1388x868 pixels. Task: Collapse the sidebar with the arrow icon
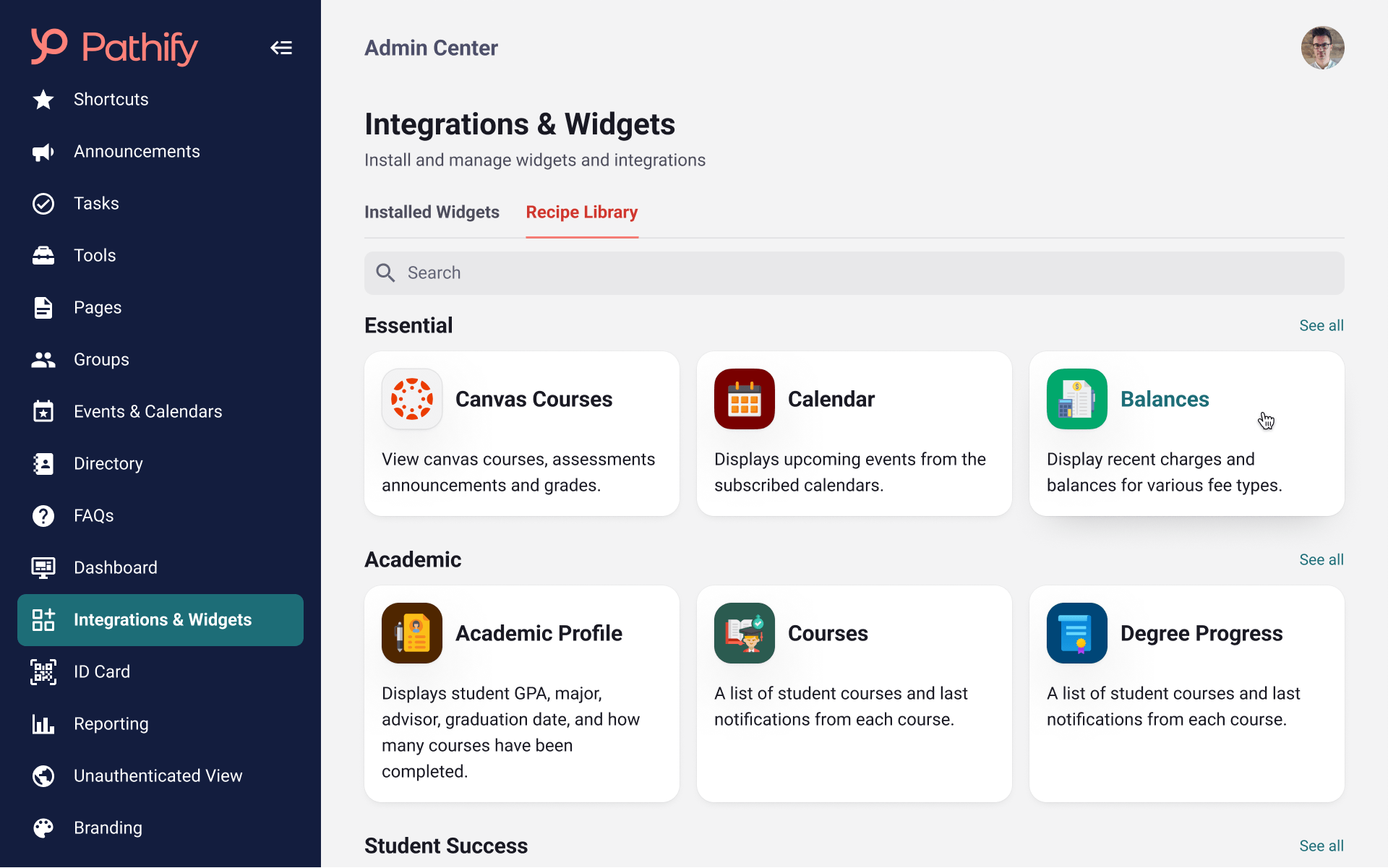tap(281, 47)
